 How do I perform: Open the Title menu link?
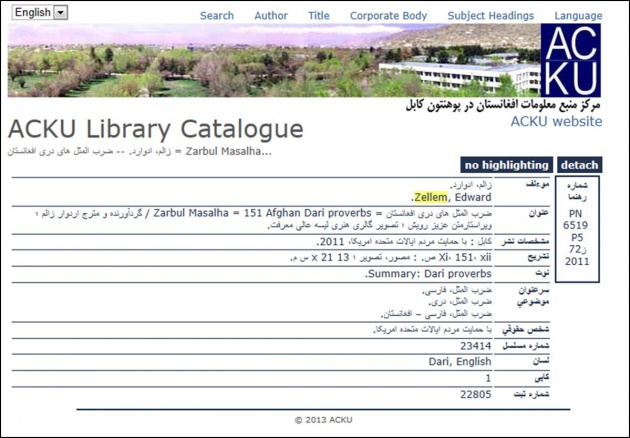(319, 16)
